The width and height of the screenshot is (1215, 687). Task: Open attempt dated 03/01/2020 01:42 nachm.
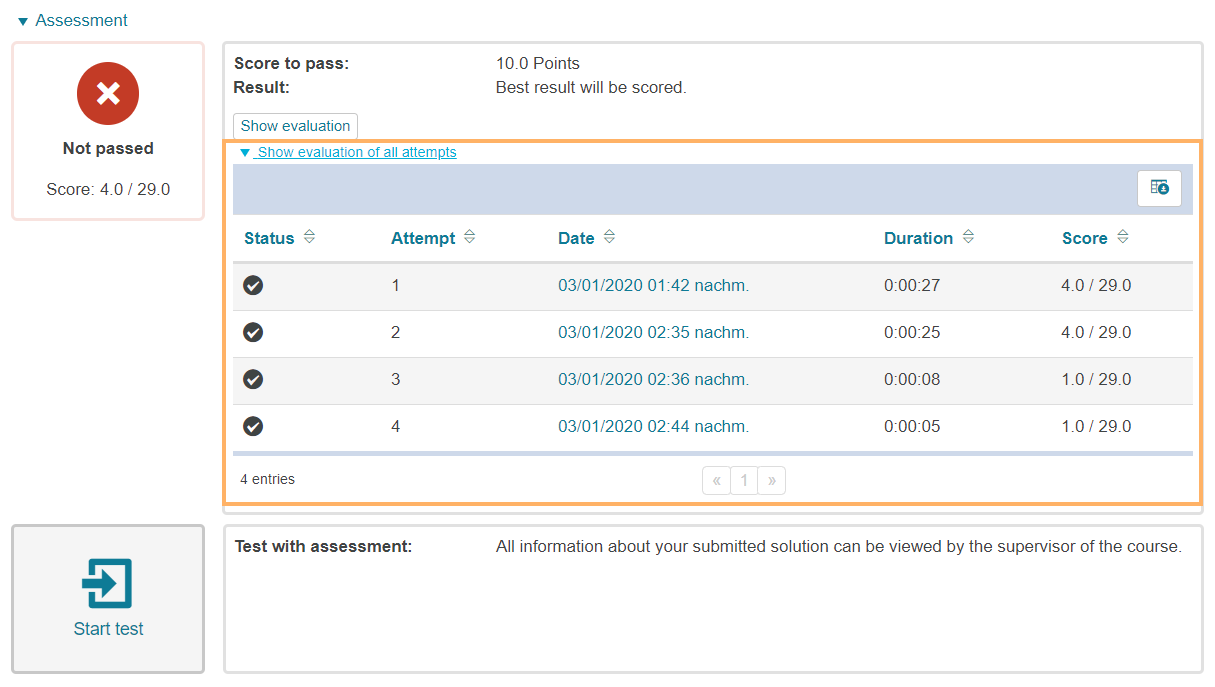(653, 286)
